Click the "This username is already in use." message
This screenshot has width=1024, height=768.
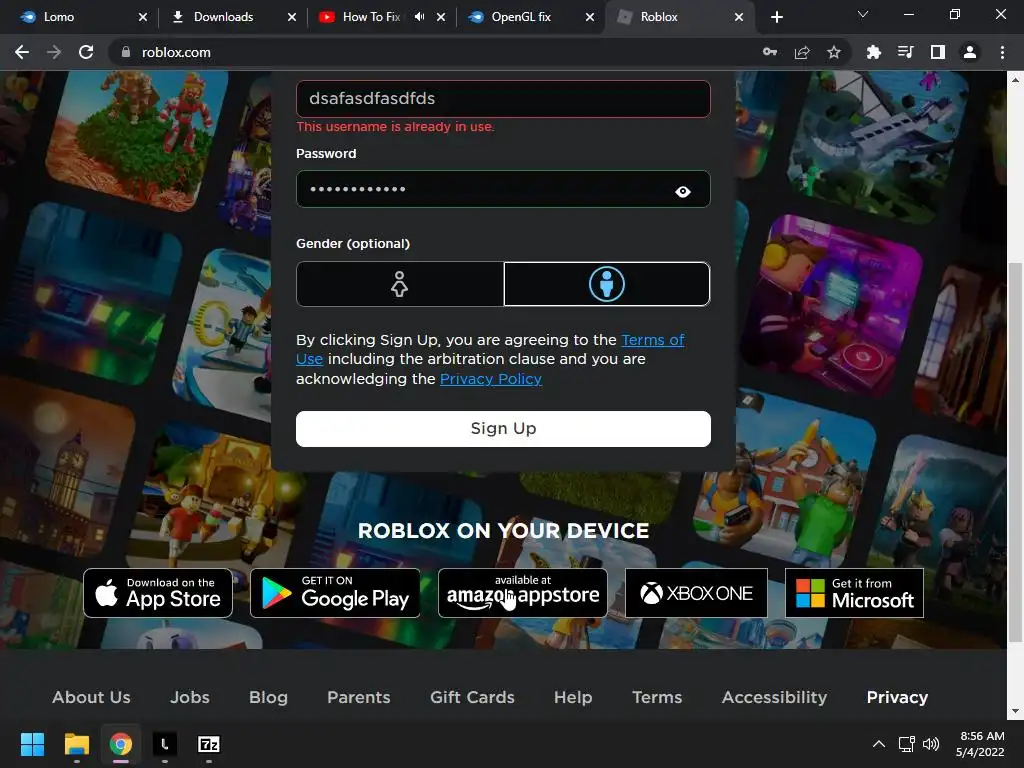pyautogui.click(x=395, y=127)
